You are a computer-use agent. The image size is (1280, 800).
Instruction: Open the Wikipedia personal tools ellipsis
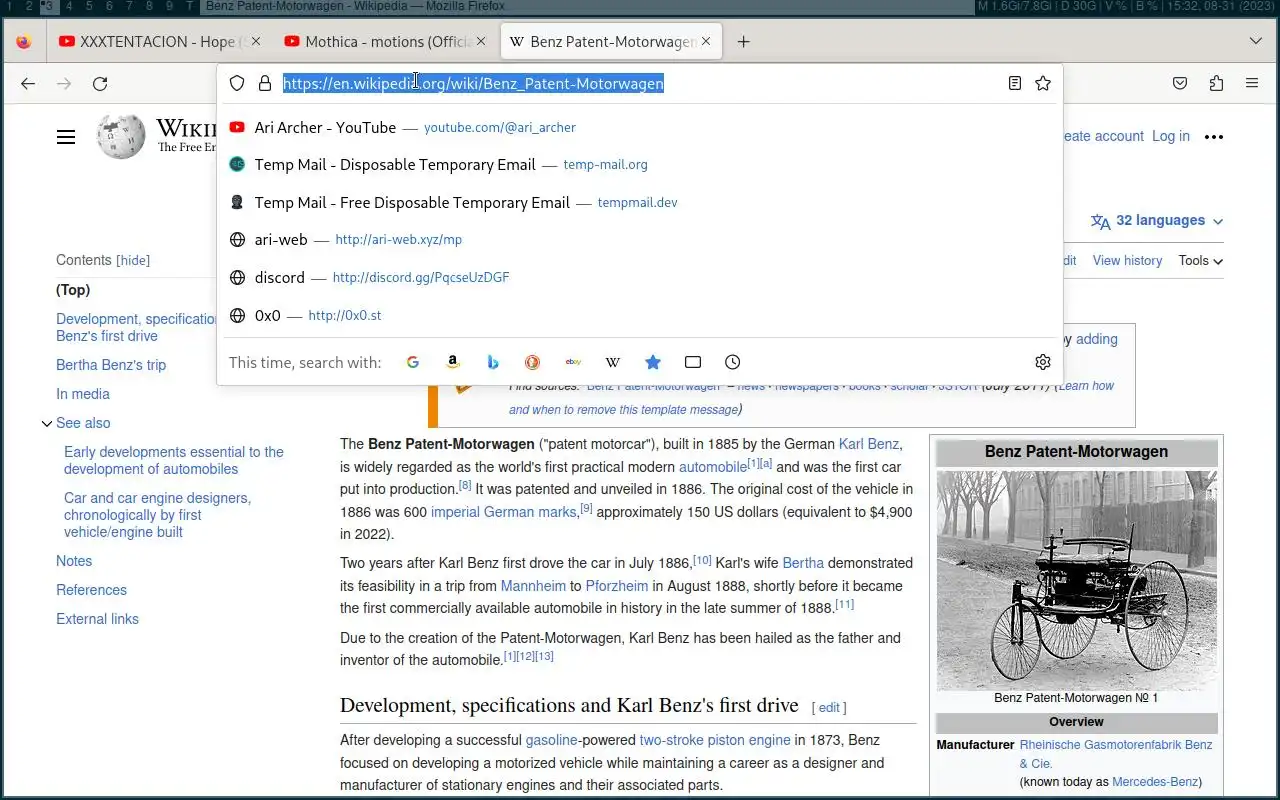coord(1214,137)
